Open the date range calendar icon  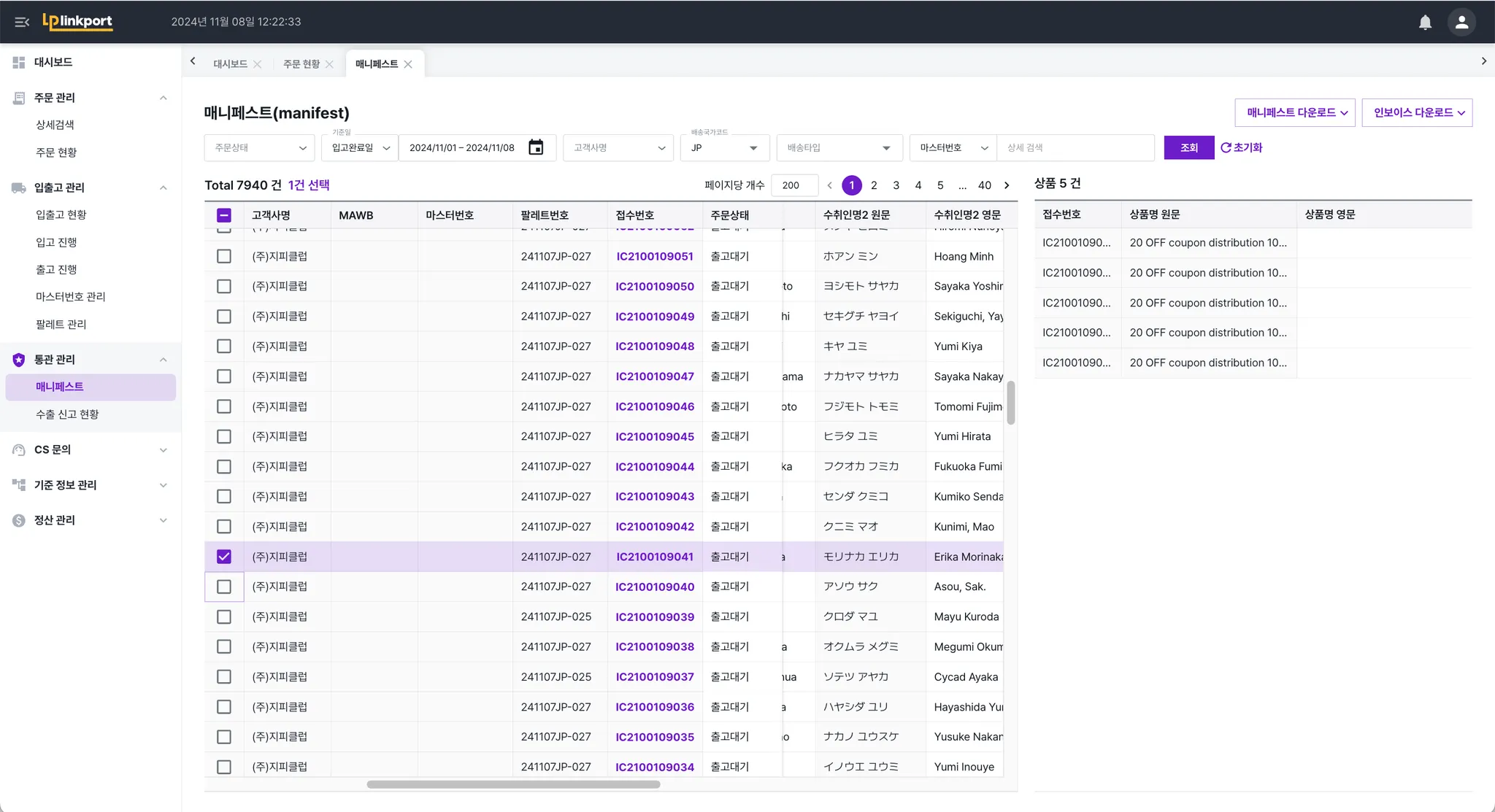(536, 147)
